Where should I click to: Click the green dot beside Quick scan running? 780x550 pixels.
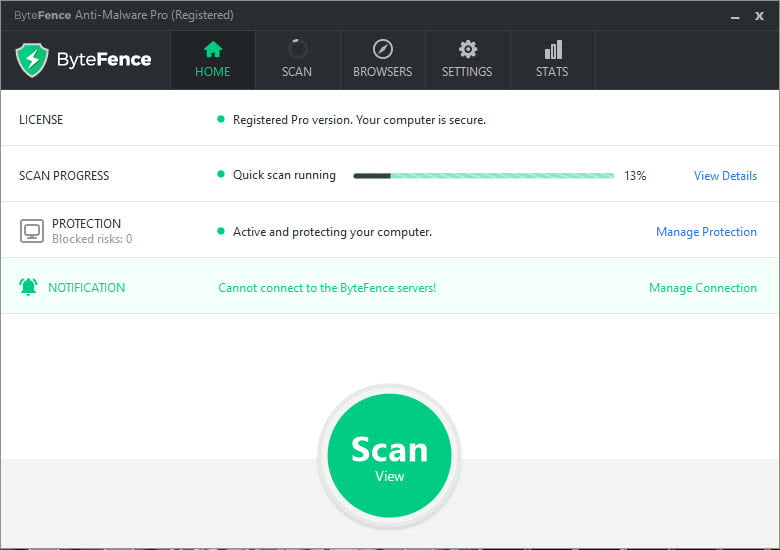point(221,174)
